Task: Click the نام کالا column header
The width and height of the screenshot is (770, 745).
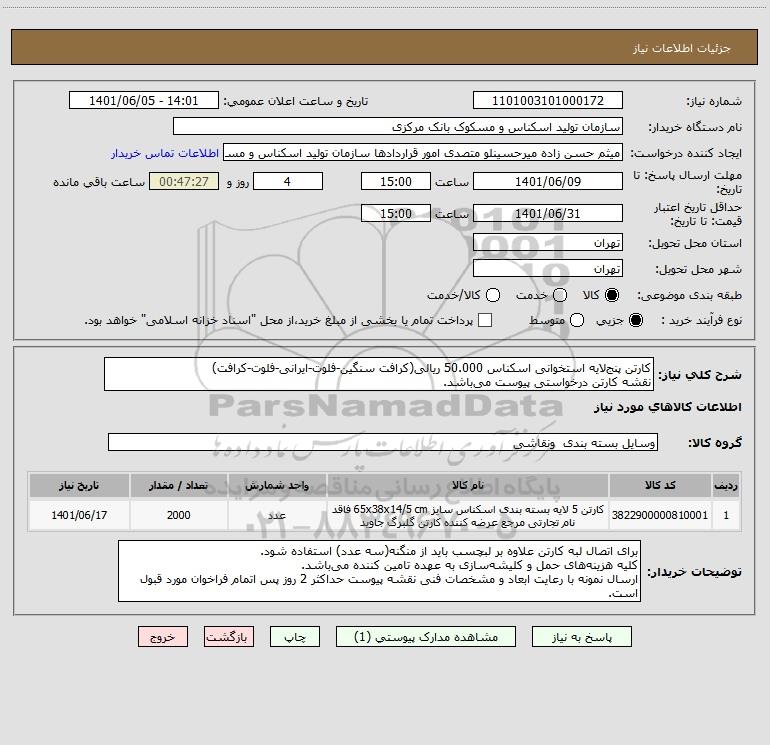Action: pos(468,485)
